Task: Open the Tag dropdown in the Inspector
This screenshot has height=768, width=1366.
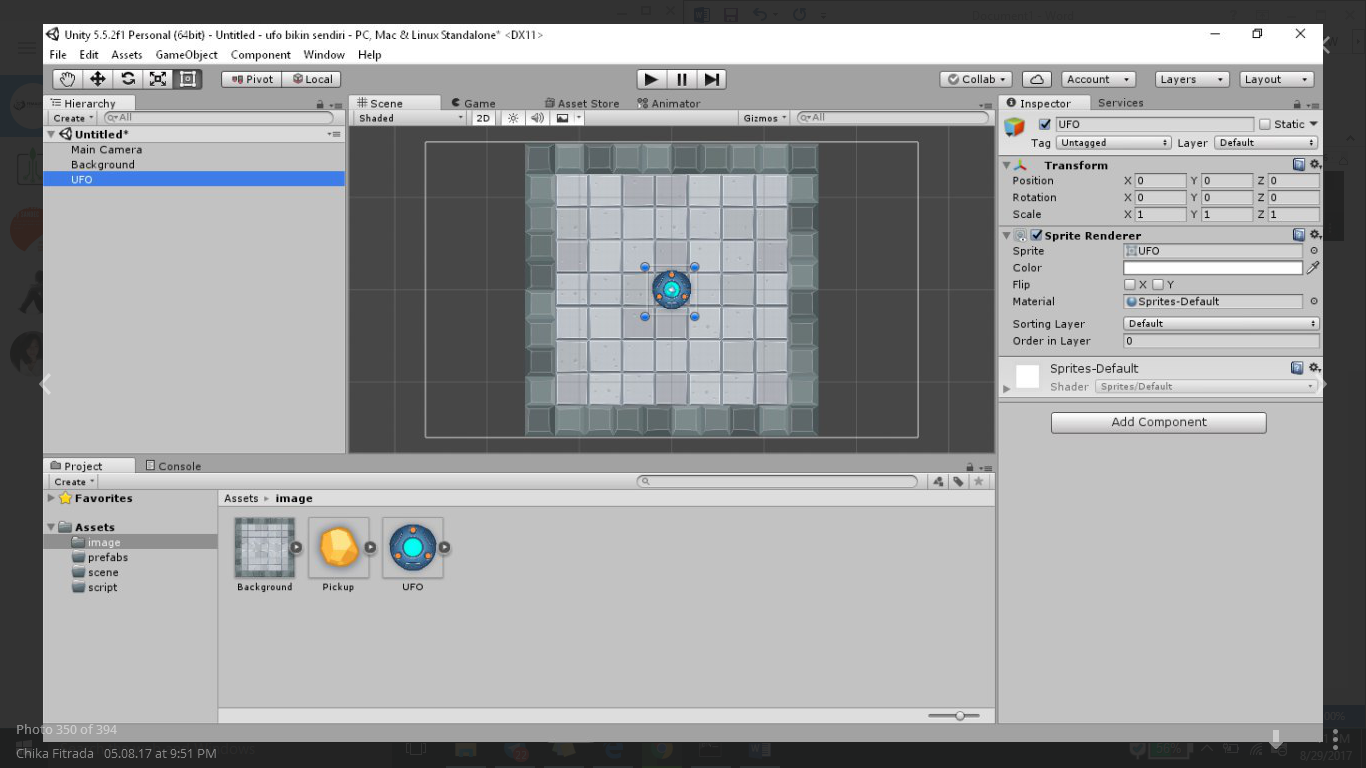Action: click(1113, 142)
